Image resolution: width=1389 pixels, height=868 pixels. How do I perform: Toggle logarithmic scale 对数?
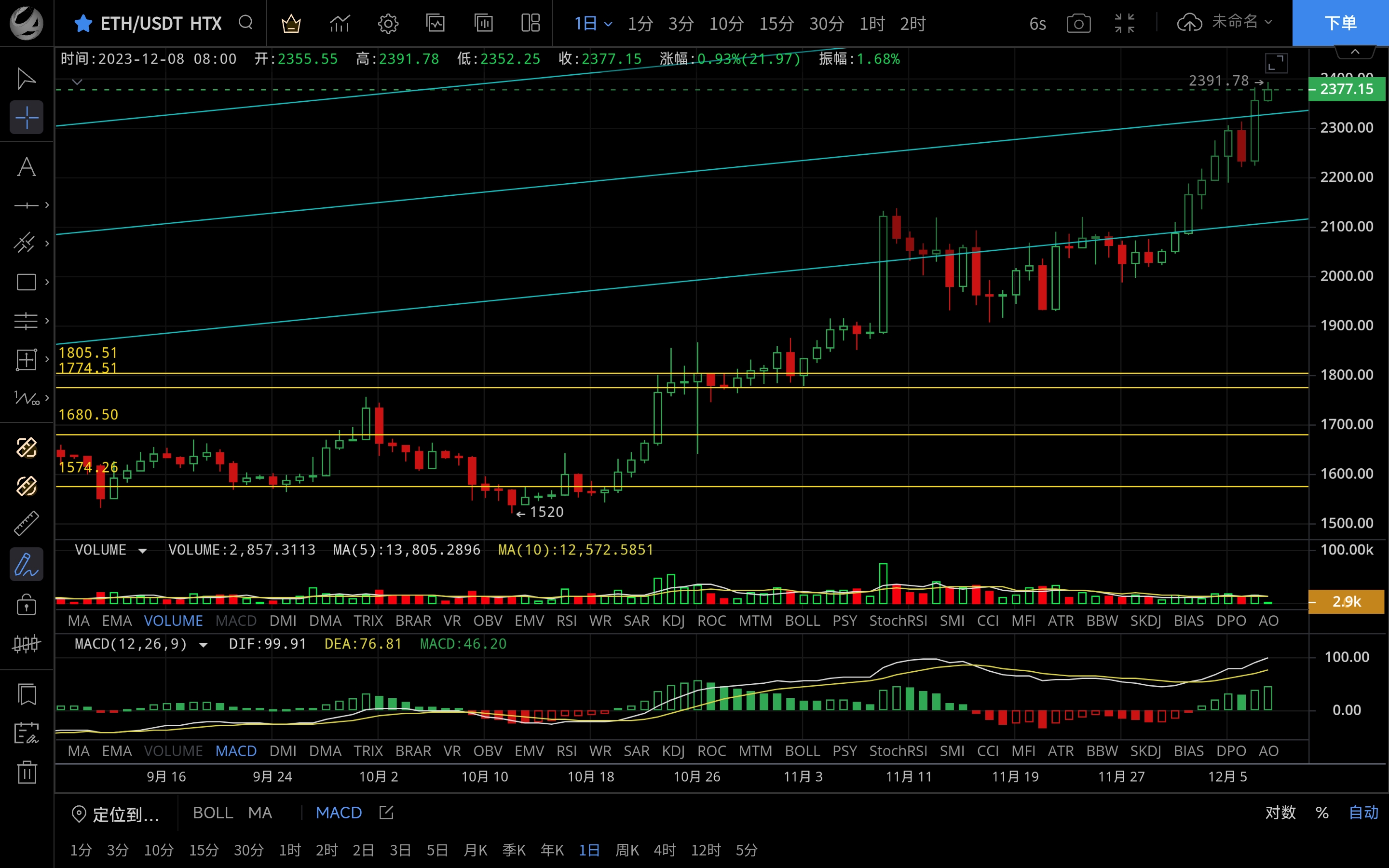(1280, 813)
